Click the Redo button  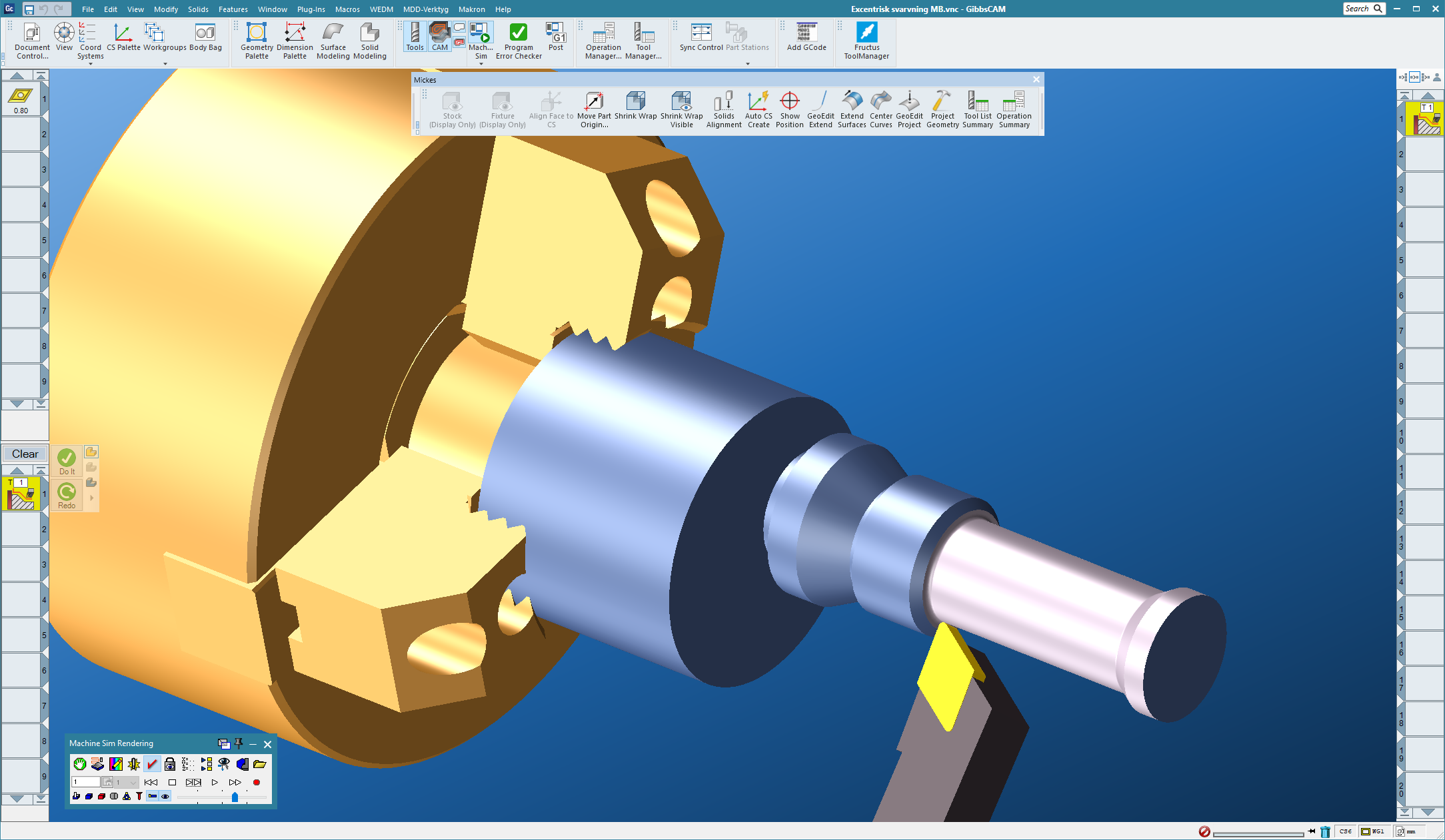(67, 496)
